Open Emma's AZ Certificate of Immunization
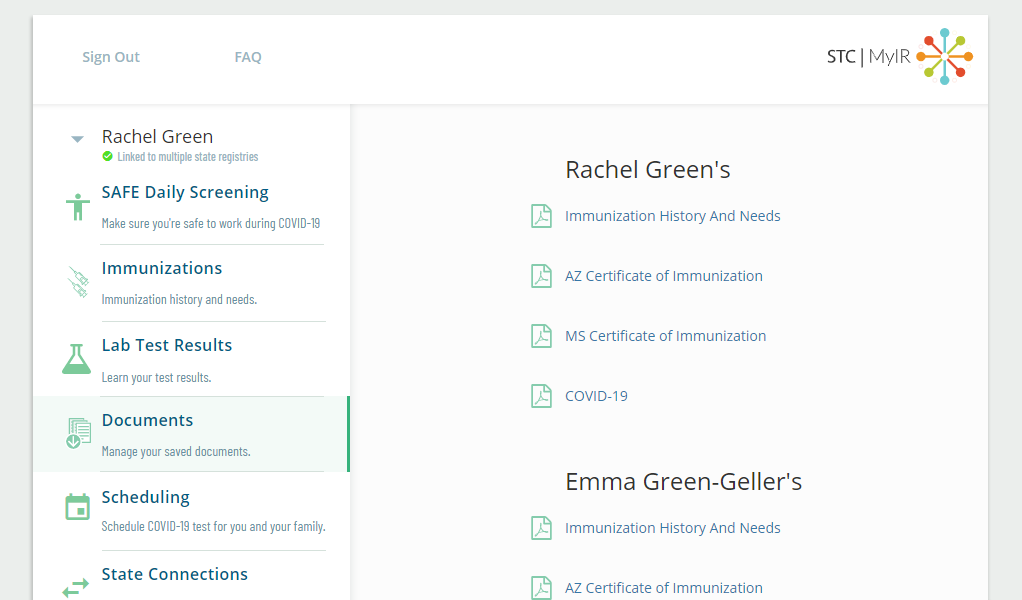This screenshot has height=600, width=1022. (663, 588)
